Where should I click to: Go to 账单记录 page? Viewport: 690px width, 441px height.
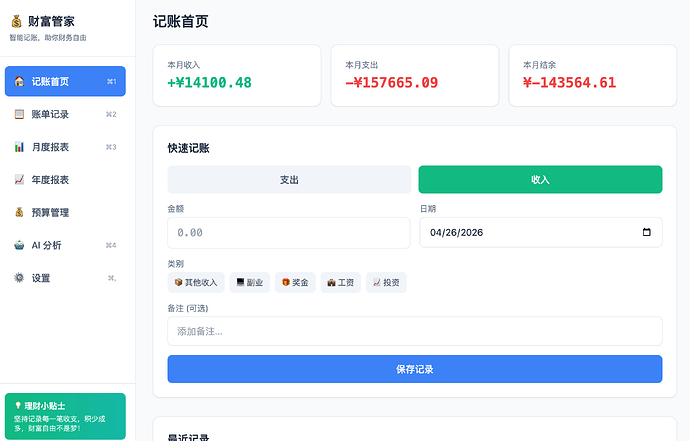point(65,114)
